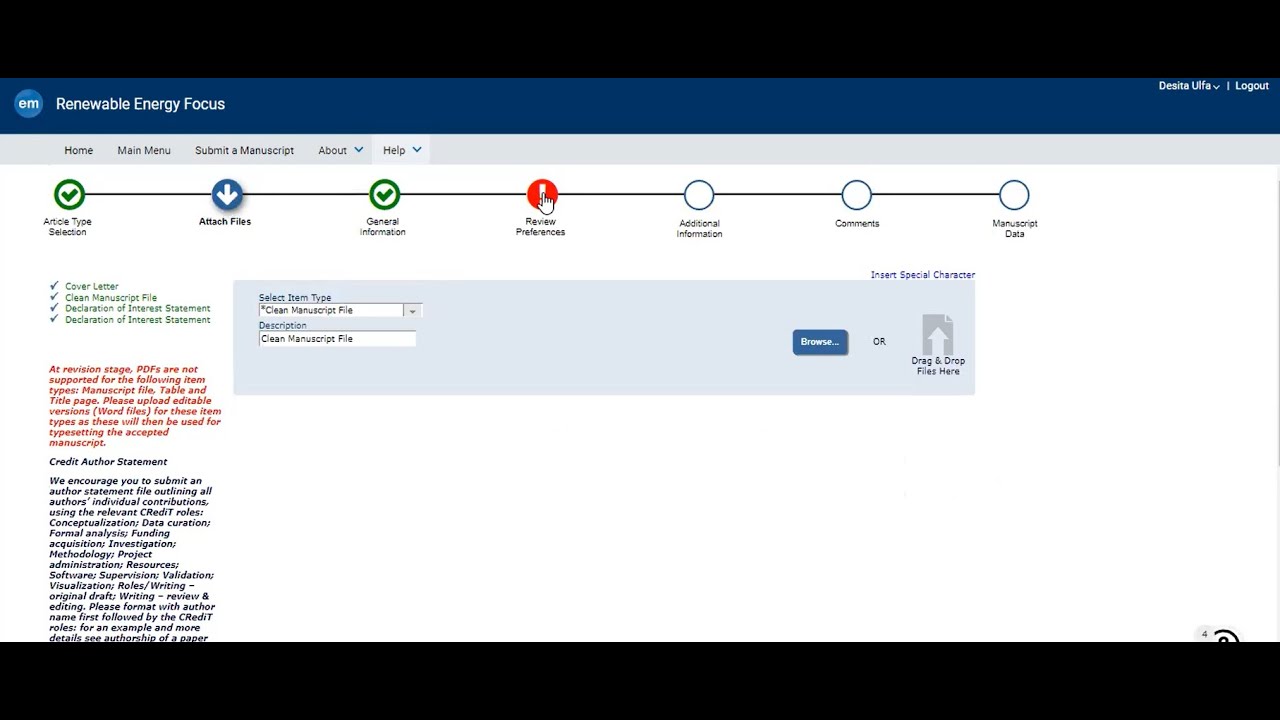The width and height of the screenshot is (1280, 720).
Task: Click the em Editorial Manager logo
Action: pos(29,103)
